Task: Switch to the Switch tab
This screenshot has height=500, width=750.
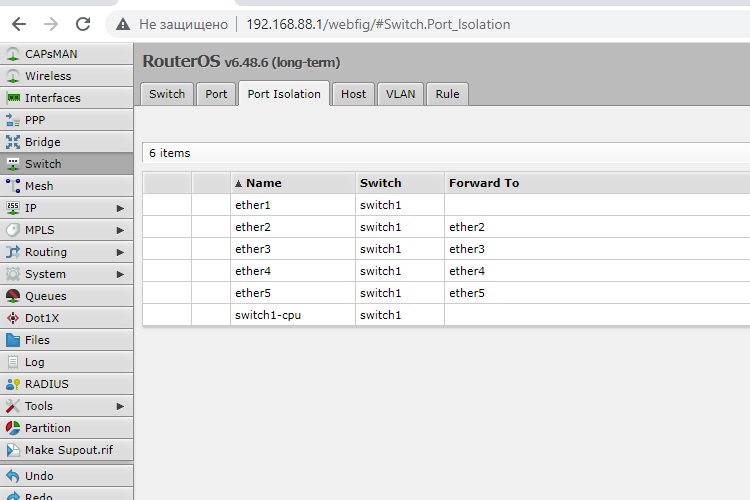Action: click(x=167, y=94)
